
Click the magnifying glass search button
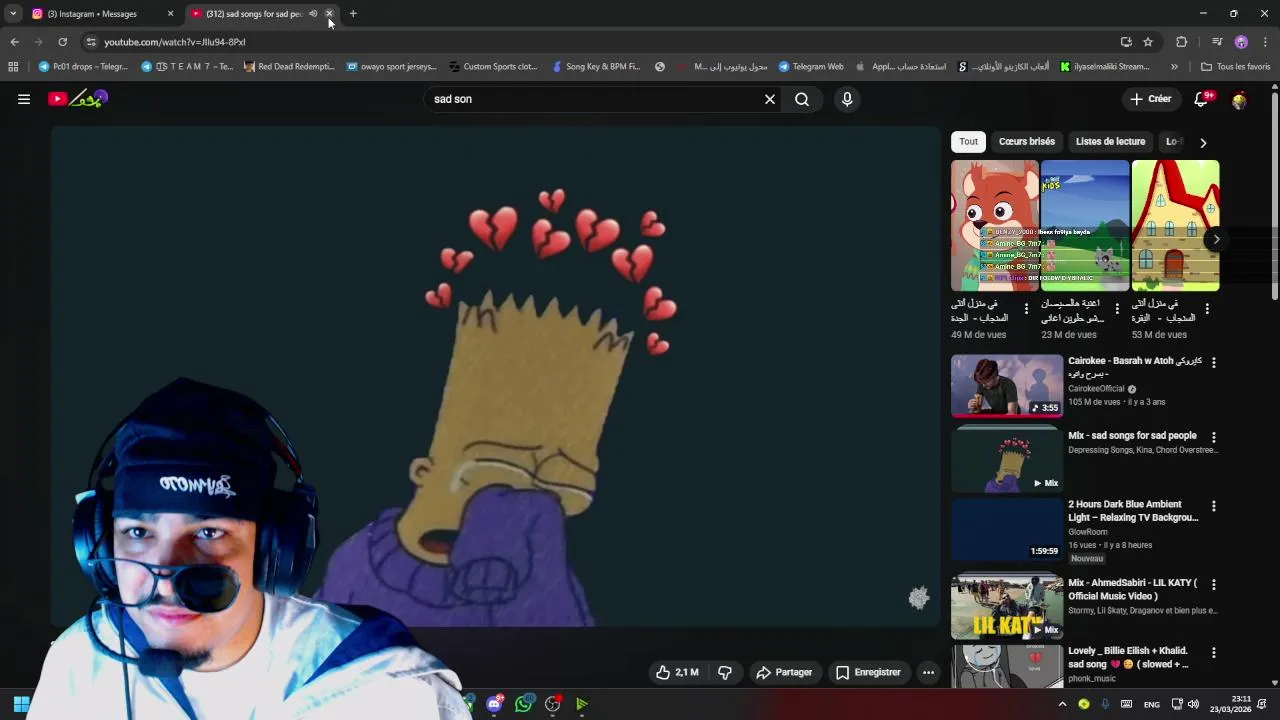pyautogui.click(x=802, y=99)
